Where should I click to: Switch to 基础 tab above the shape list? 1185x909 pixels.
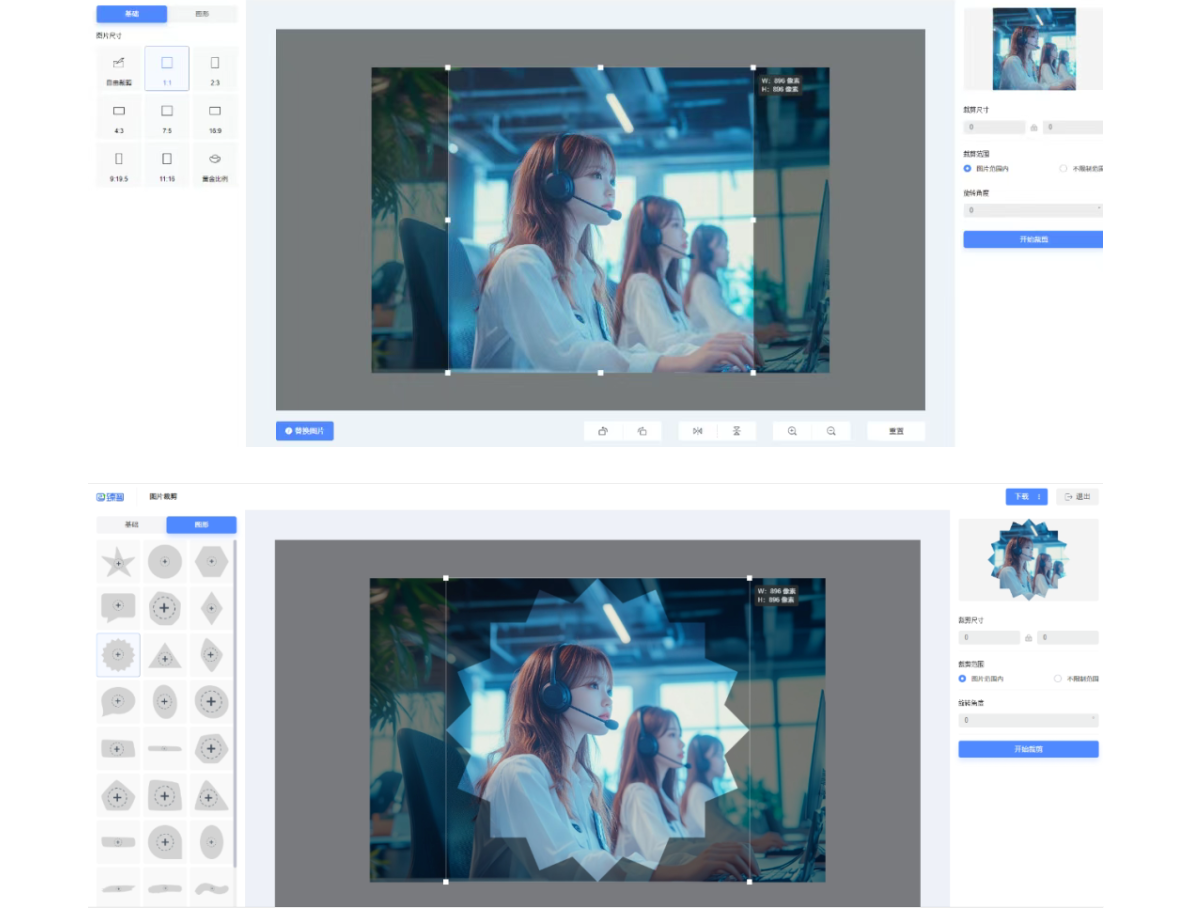[131, 524]
